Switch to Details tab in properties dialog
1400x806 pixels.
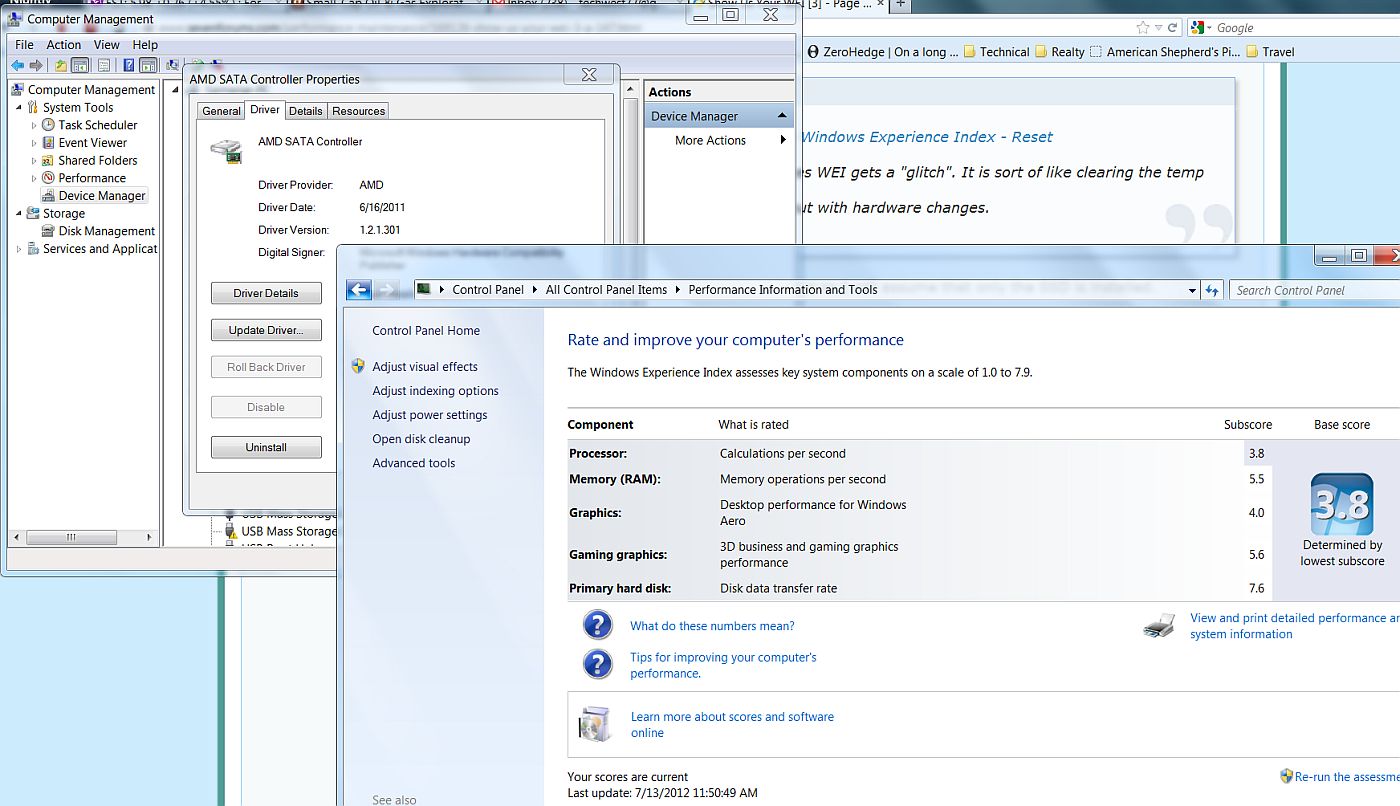[306, 111]
